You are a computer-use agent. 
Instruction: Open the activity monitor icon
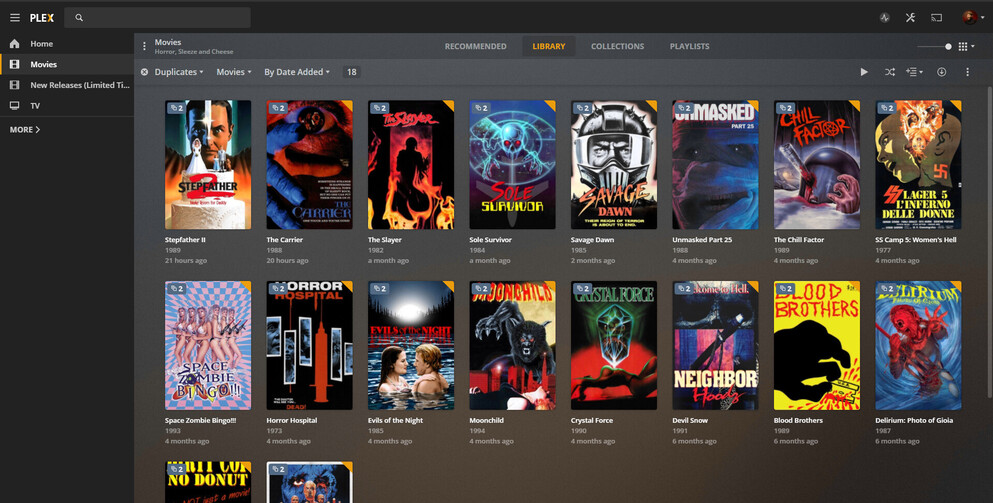click(885, 18)
